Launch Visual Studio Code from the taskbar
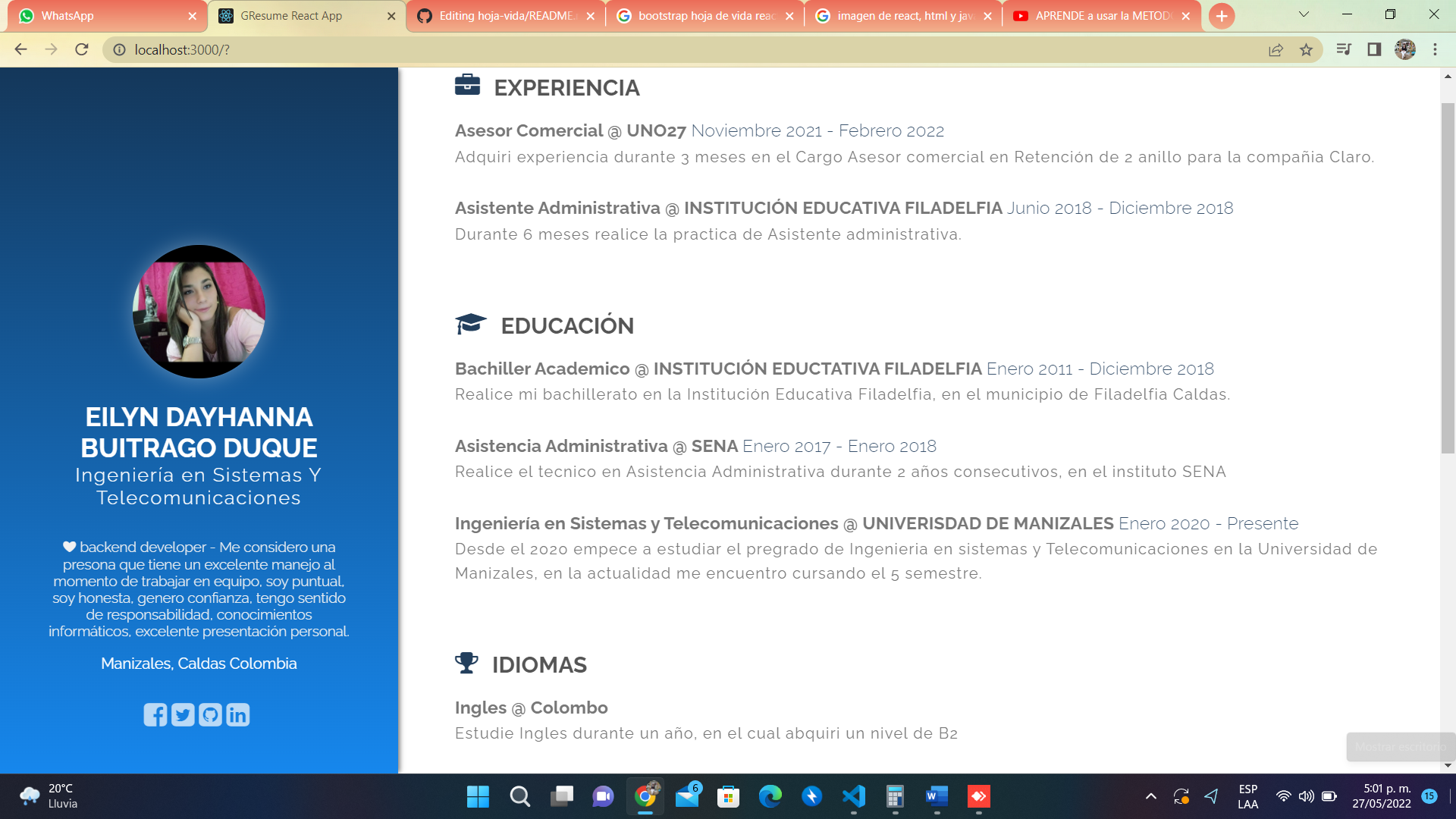Viewport: 1456px width, 819px height. pyautogui.click(x=854, y=797)
